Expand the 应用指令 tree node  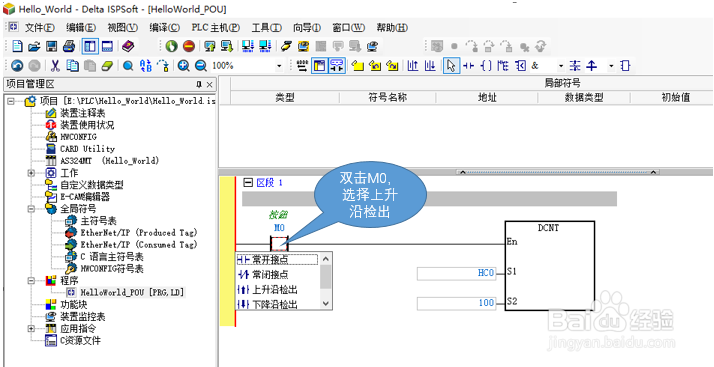click(31, 328)
